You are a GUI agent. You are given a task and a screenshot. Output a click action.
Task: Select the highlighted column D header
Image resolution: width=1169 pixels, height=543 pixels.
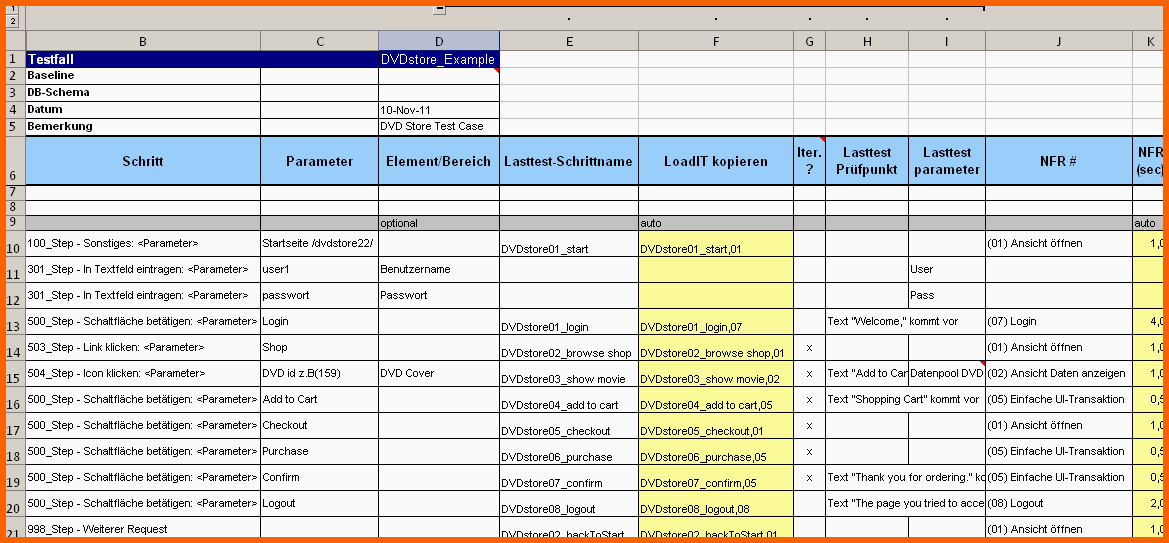(x=439, y=42)
